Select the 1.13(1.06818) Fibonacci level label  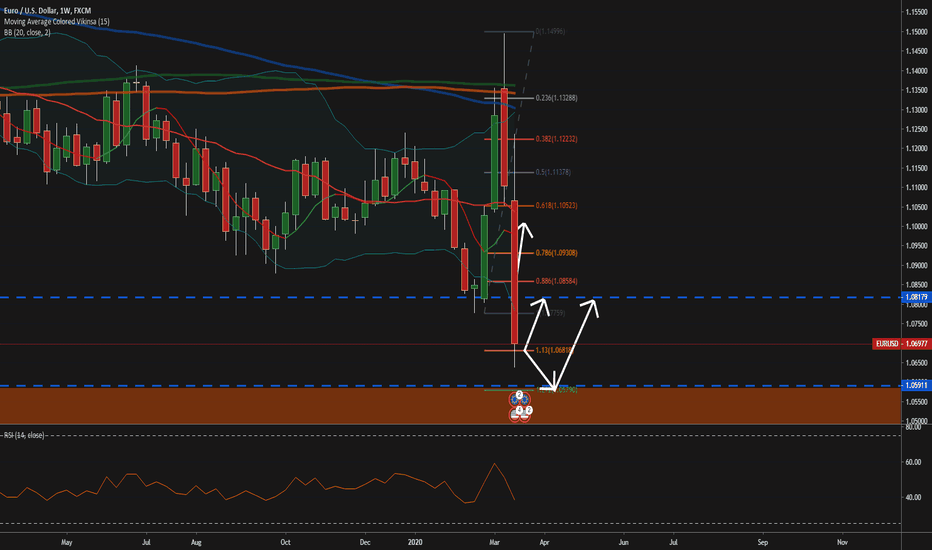[554, 351]
